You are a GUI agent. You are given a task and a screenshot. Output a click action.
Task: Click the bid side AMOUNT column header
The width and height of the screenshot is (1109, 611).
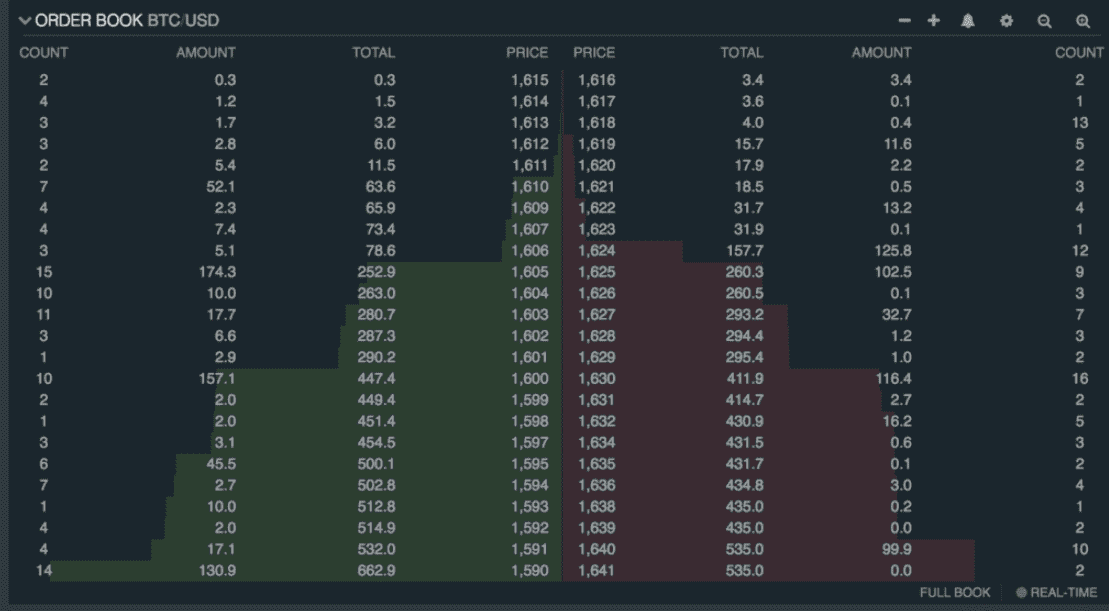pyautogui.click(x=206, y=52)
